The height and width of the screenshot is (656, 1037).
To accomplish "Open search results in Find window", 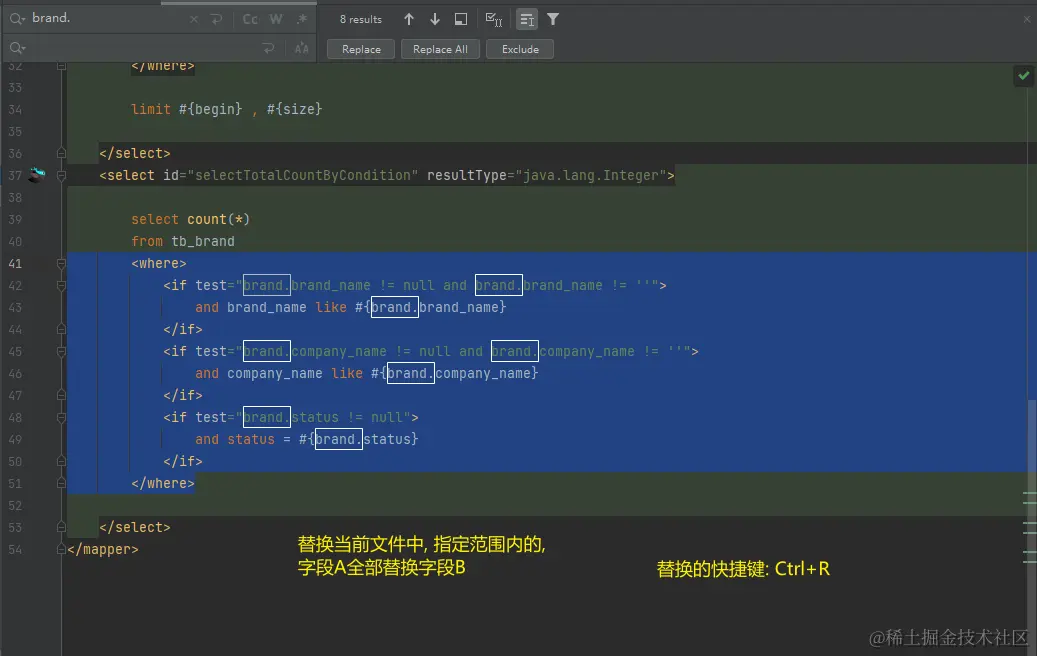I will (x=461, y=19).
